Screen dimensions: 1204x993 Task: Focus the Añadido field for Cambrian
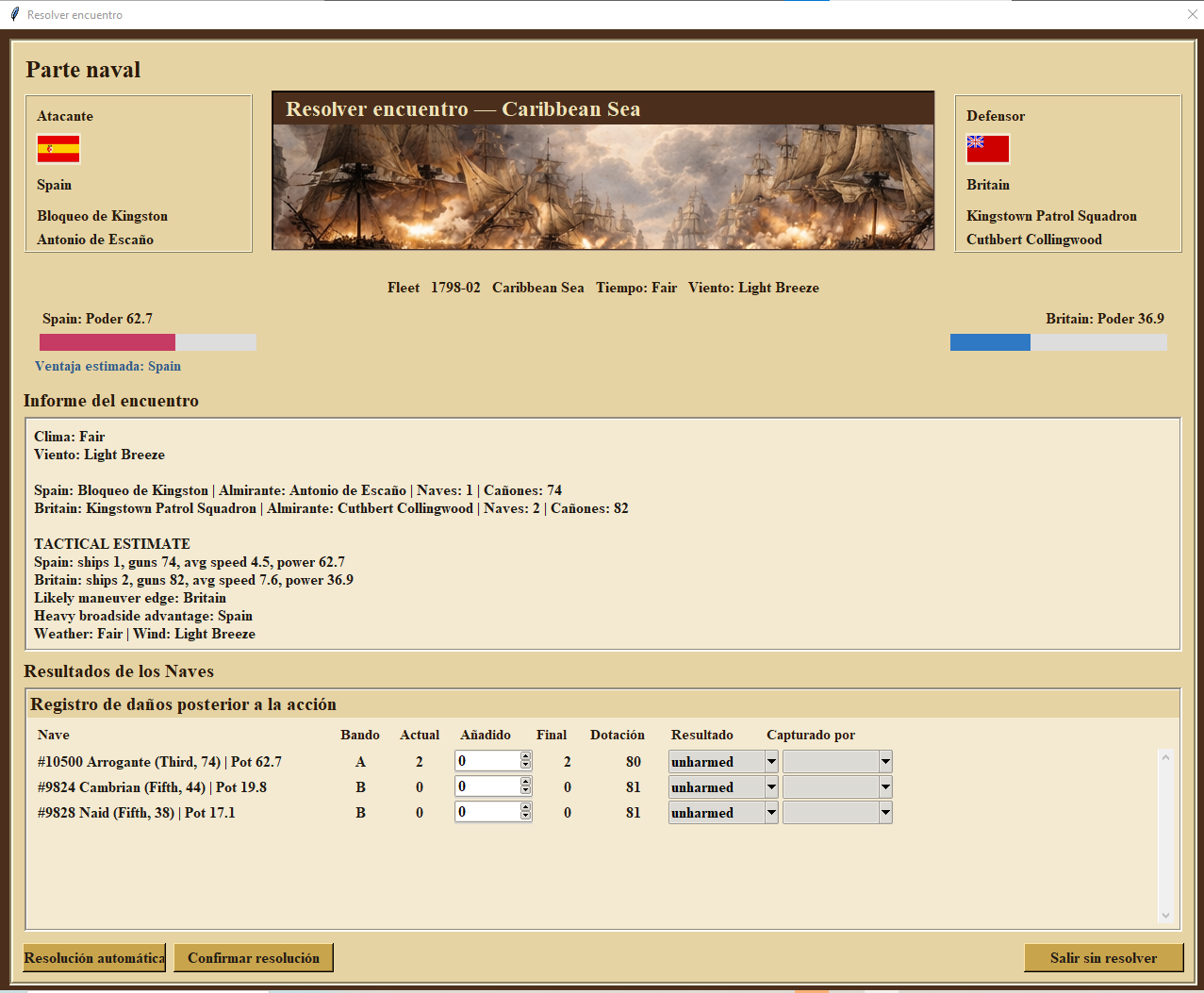coord(487,786)
